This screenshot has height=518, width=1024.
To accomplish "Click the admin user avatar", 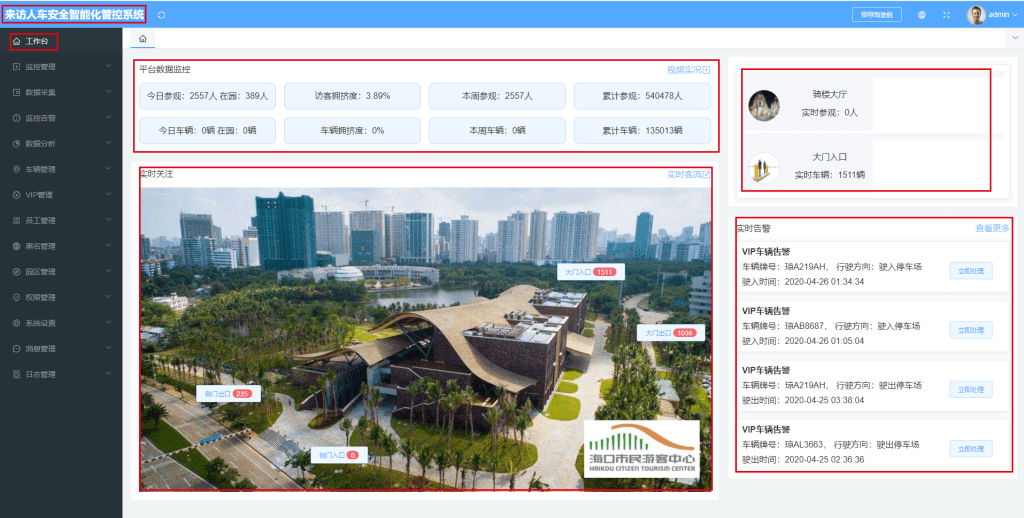I will click(976, 15).
